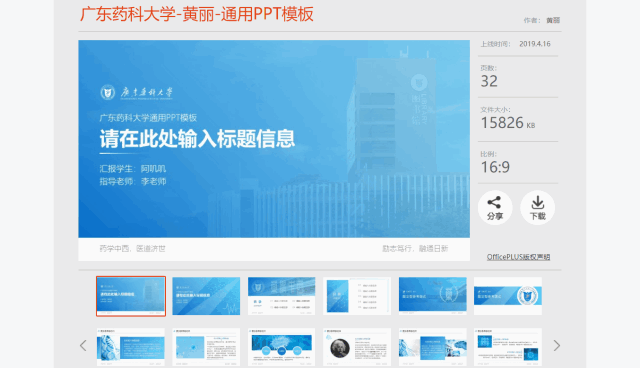Open the thumbnail with Einstein portrait
The width and height of the screenshot is (640, 368).
[357, 347]
